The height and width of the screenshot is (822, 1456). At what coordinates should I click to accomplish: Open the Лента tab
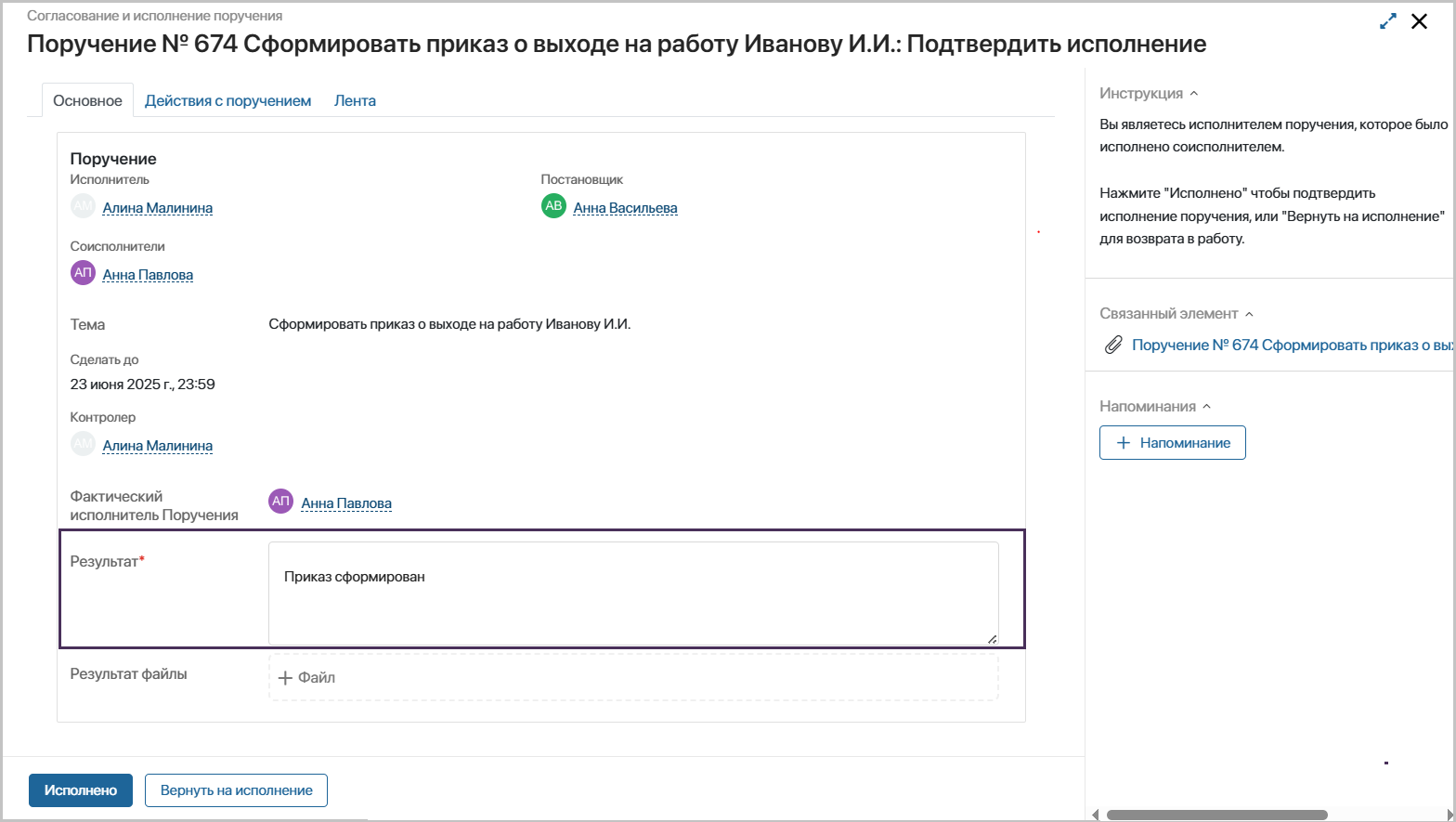tap(355, 101)
